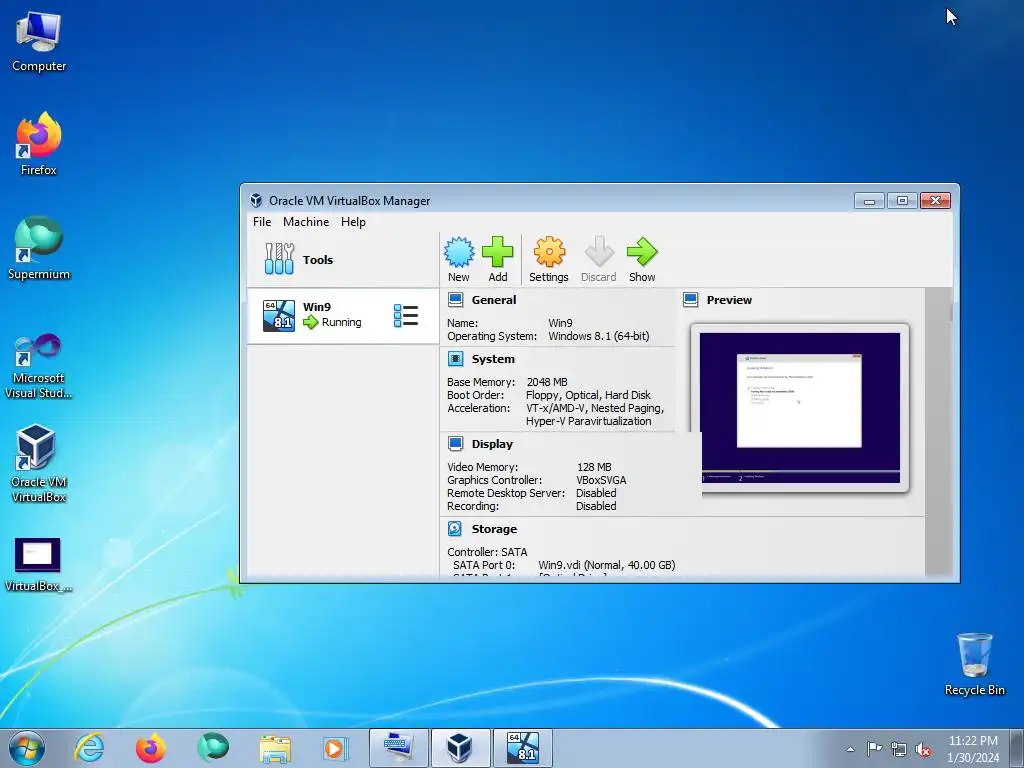
Task: Open Settings via the orange gear icon
Action: [x=549, y=259]
